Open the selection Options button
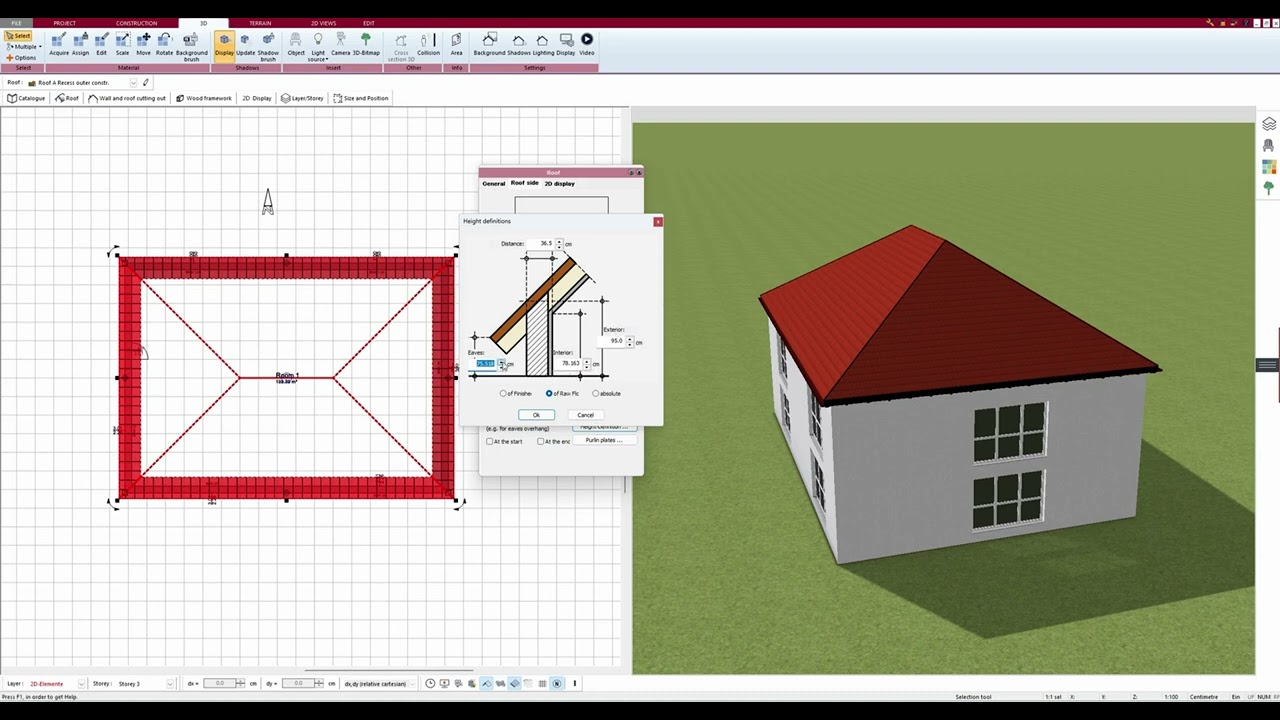The width and height of the screenshot is (1280, 720). tap(20, 58)
